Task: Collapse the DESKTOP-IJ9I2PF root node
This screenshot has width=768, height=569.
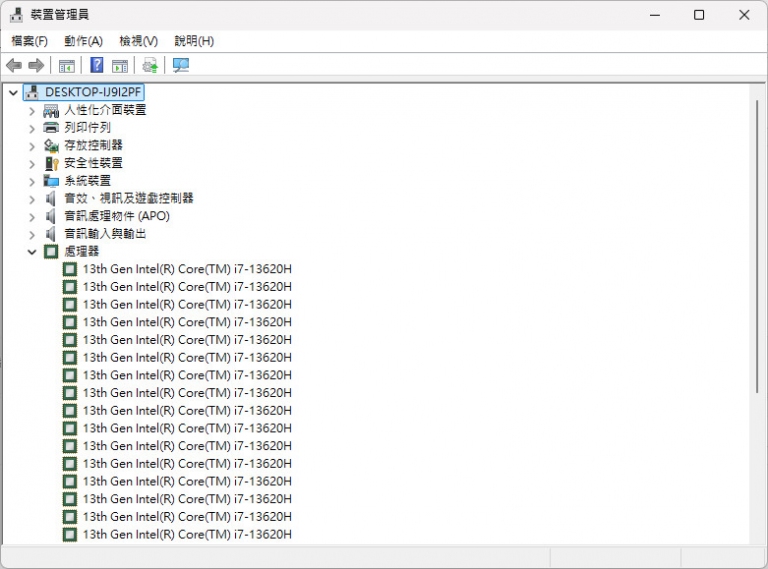Action: 13,92
